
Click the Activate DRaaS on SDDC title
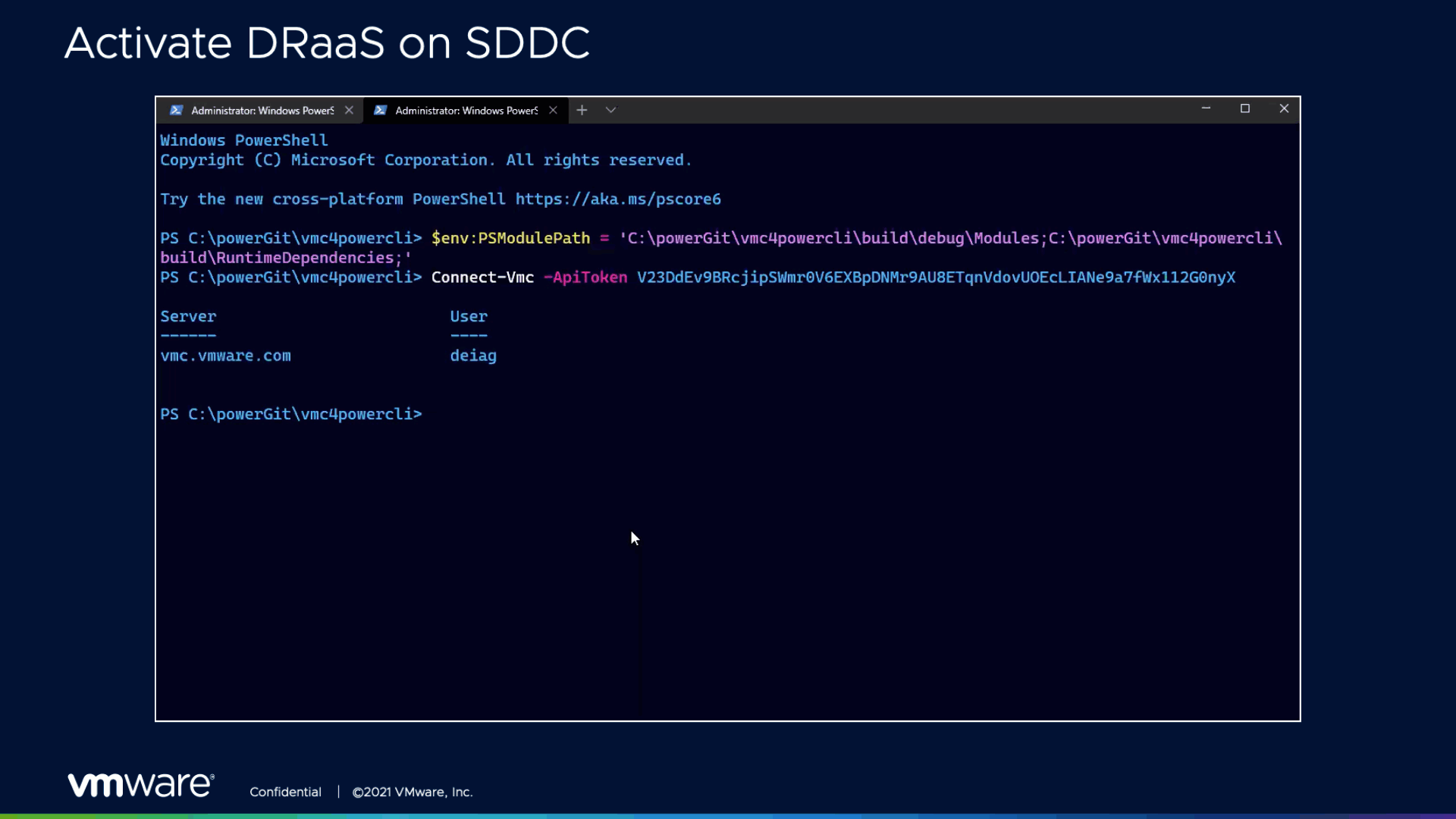327,43
